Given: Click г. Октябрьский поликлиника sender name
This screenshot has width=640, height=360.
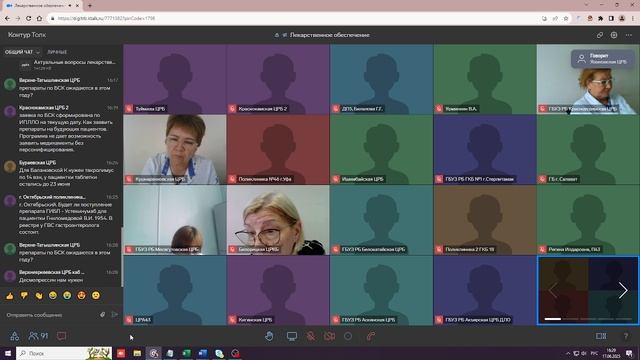Looking at the screenshot, I should coord(52,197).
